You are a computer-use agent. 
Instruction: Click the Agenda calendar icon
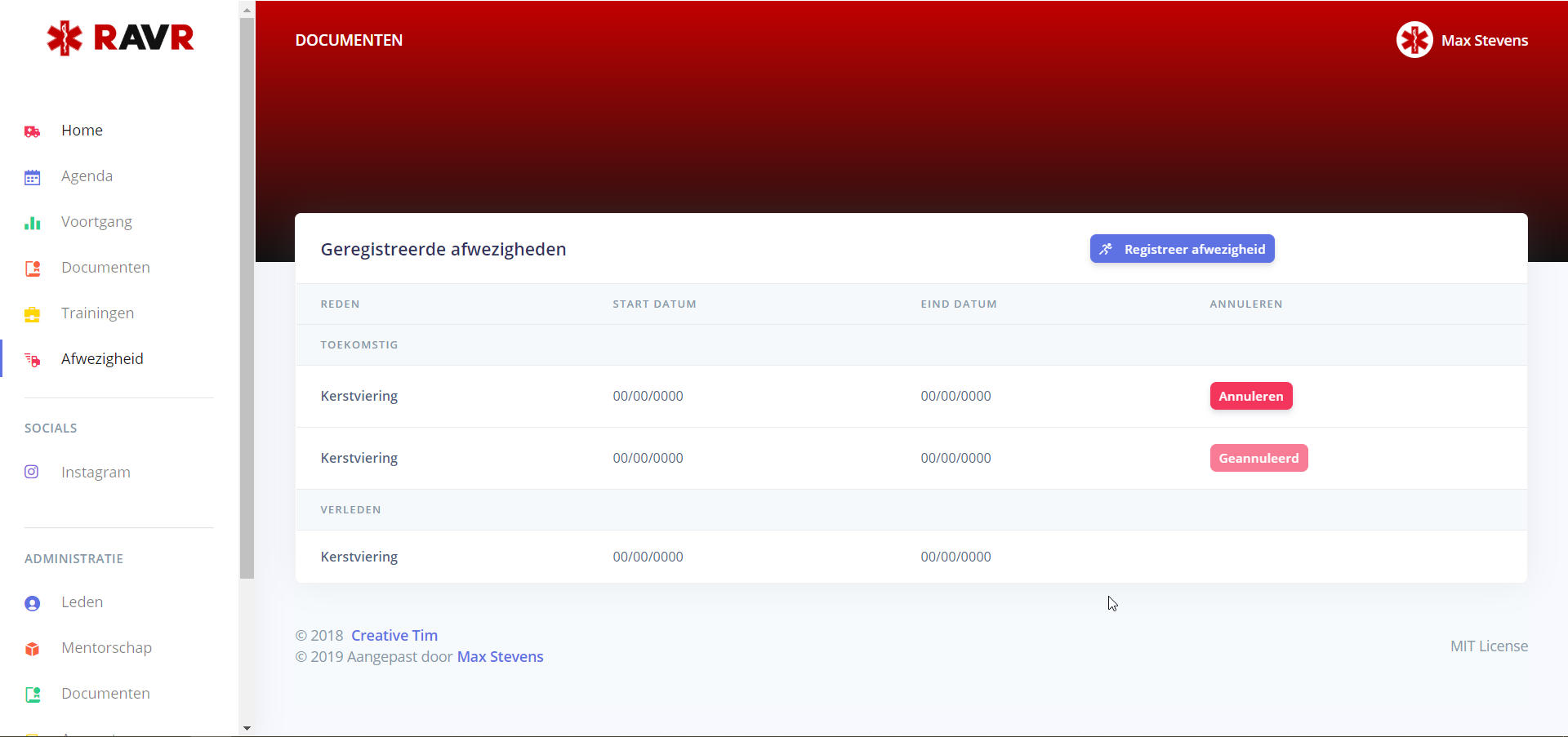click(33, 177)
